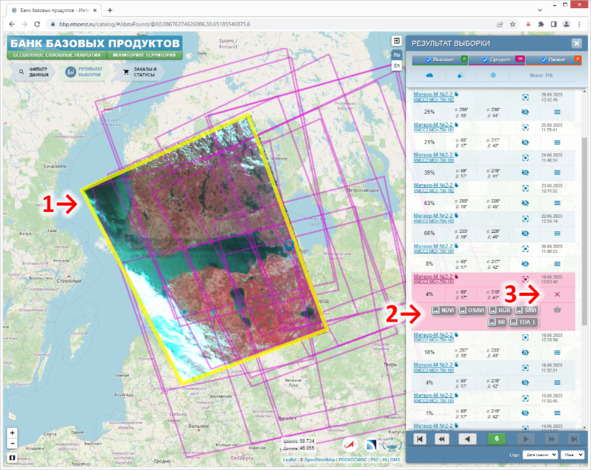
Task: Toggle the Среднее checkbox
Action: pyautogui.click(x=485, y=60)
